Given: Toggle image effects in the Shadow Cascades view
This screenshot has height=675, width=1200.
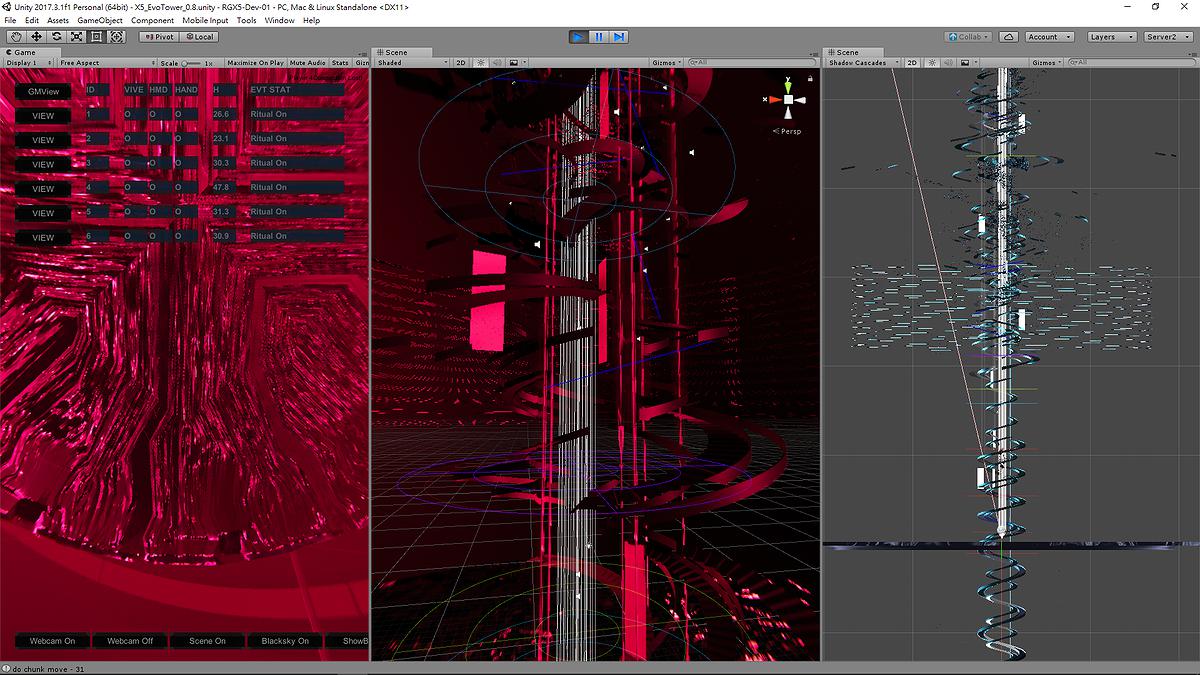Looking at the screenshot, I should coord(966,63).
